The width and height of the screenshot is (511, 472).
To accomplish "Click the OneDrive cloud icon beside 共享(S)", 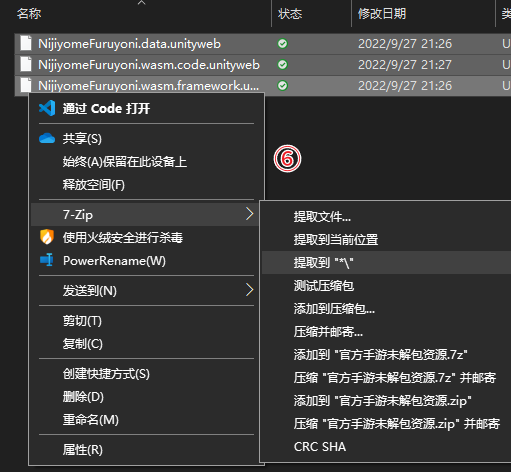I will (47, 138).
